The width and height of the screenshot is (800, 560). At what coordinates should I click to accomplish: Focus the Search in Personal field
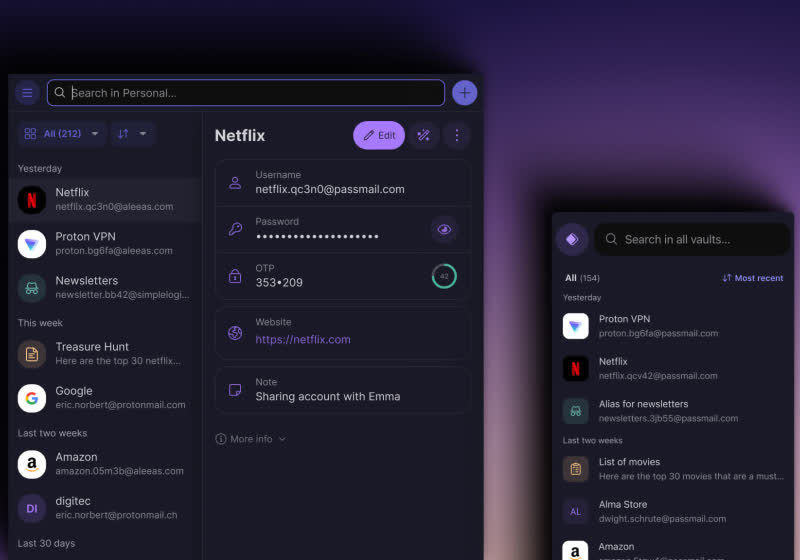(245, 93)
